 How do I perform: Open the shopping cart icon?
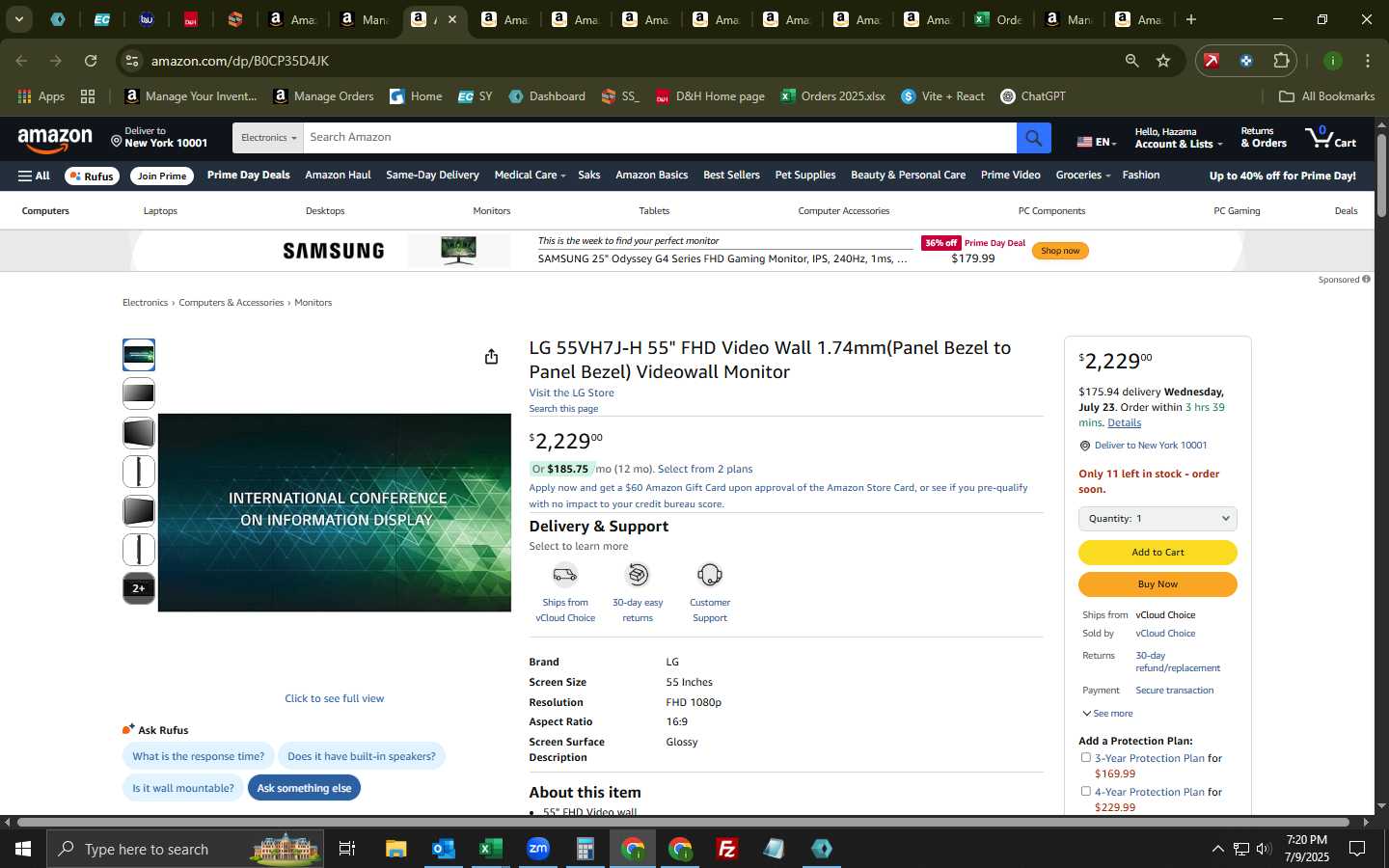[x=1330, y=138]
